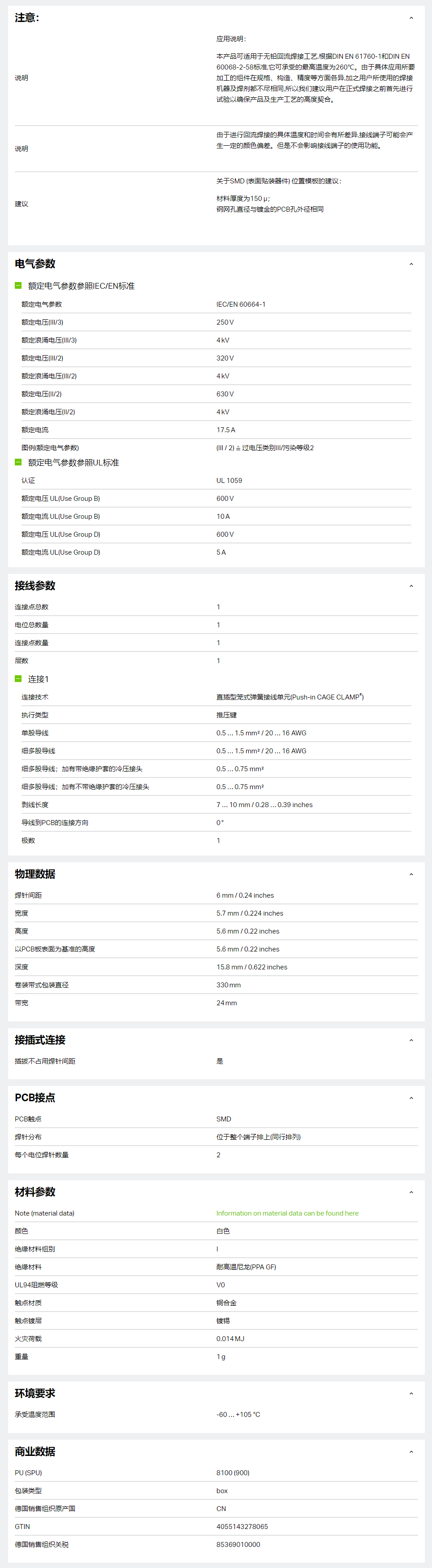Click the PCB接点 section heading
Screen dimensions: 432x1568
(35, 1098)
